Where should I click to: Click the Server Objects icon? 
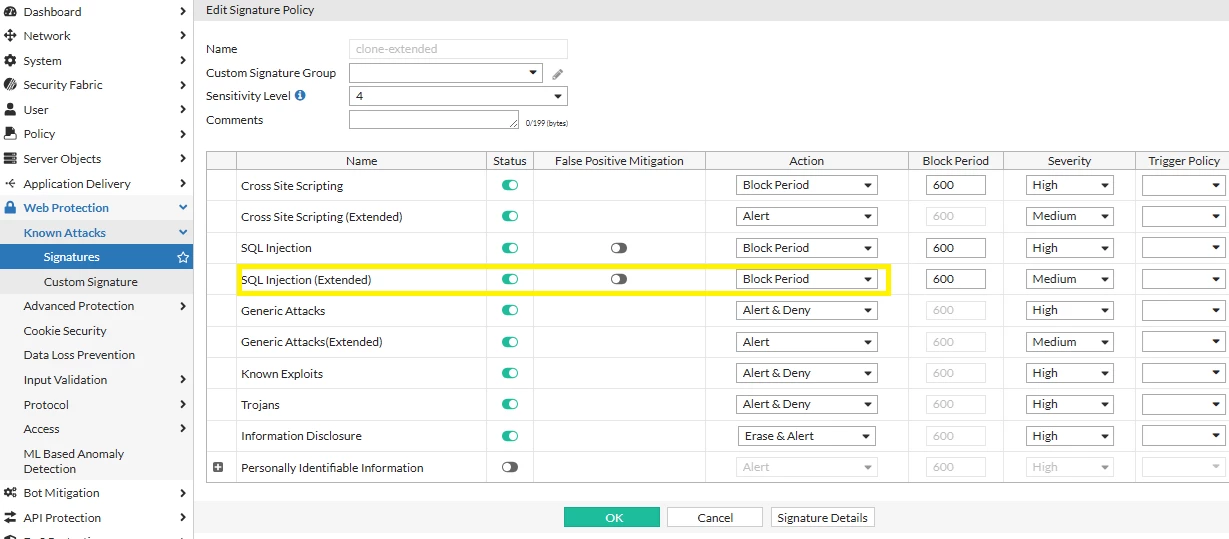[x=10, y=159]
